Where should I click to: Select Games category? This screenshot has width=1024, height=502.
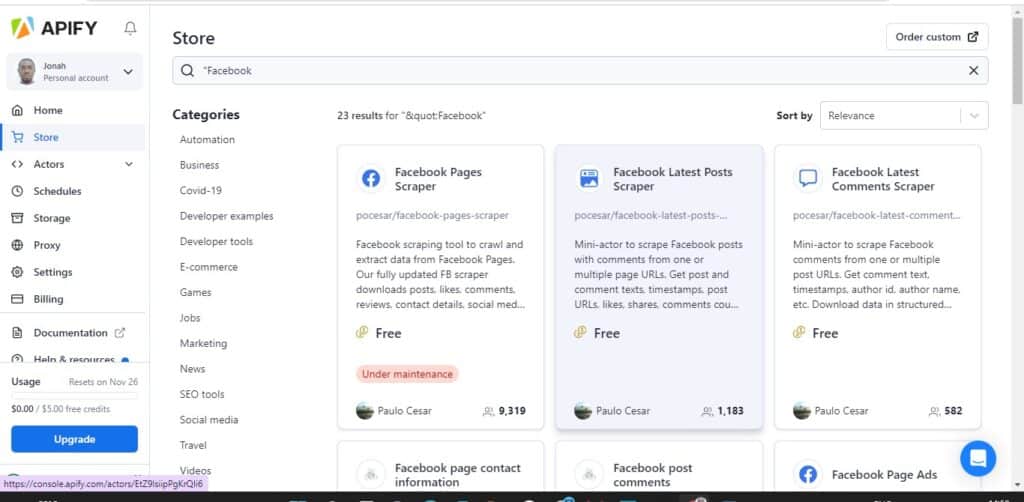(x=195, y=292)
